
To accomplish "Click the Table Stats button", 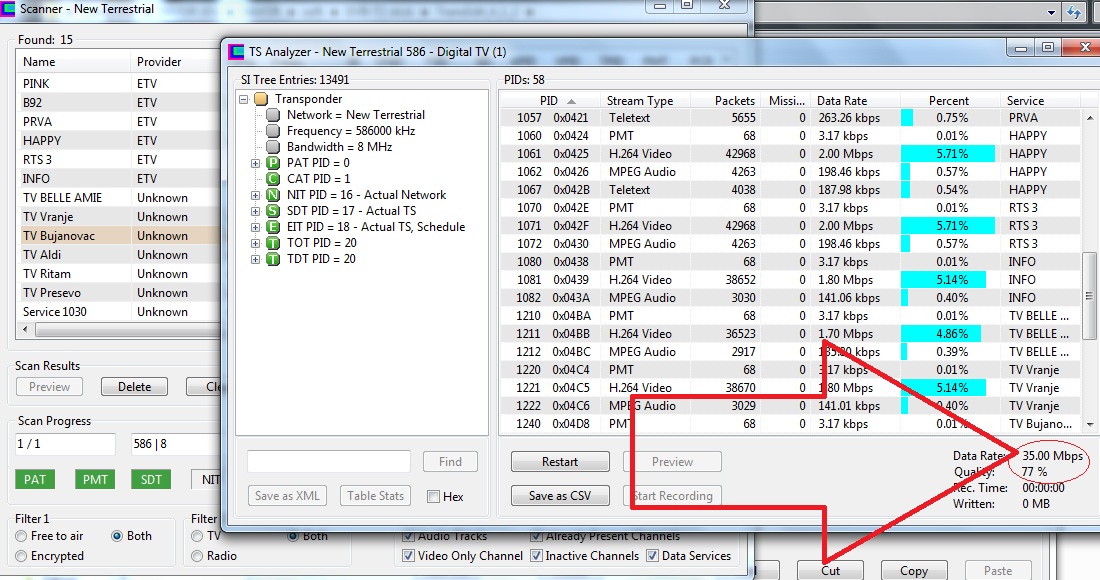I will point(375,496).
